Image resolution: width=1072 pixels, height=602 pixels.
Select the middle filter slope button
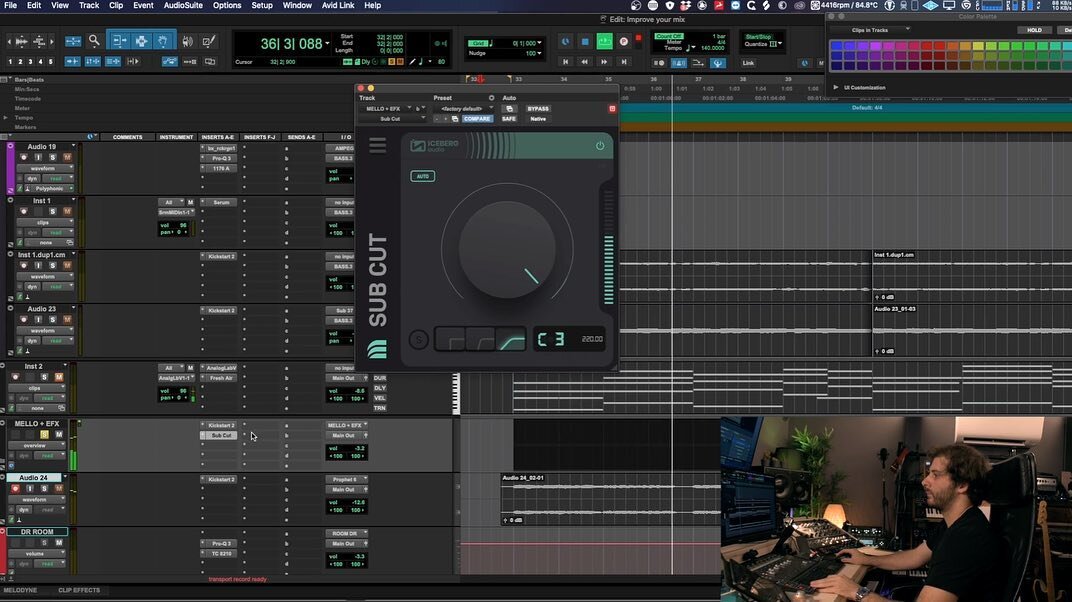481,340
